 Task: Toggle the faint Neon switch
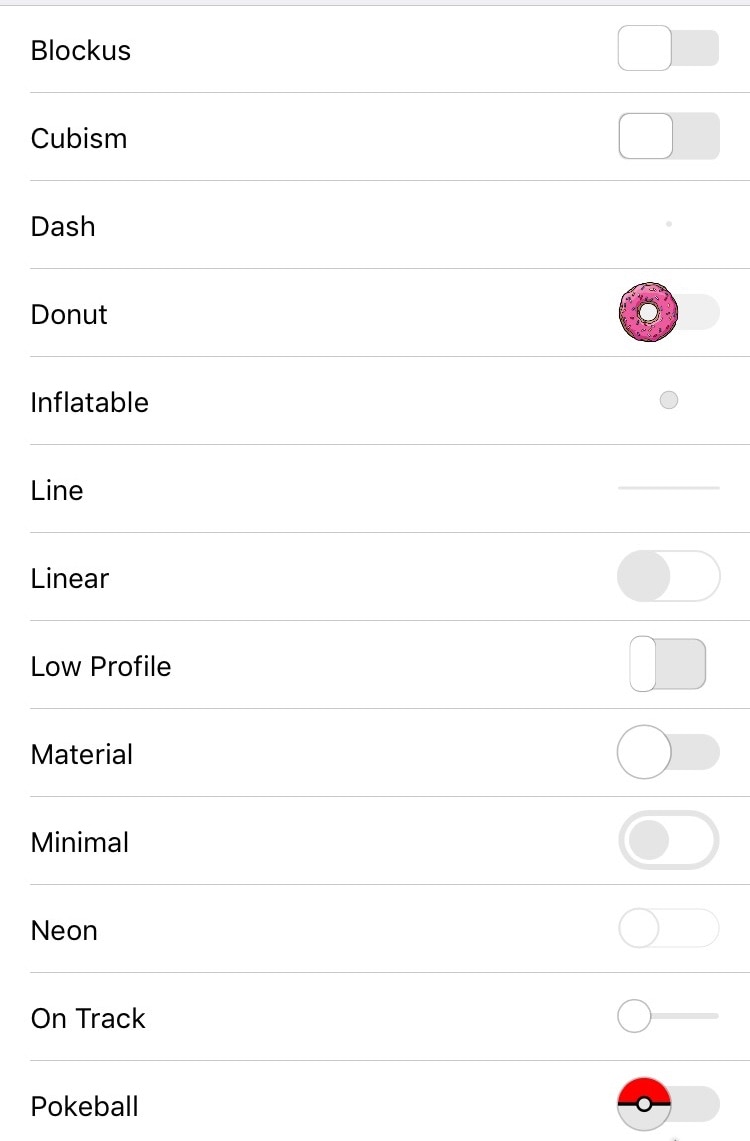(669, 928)
